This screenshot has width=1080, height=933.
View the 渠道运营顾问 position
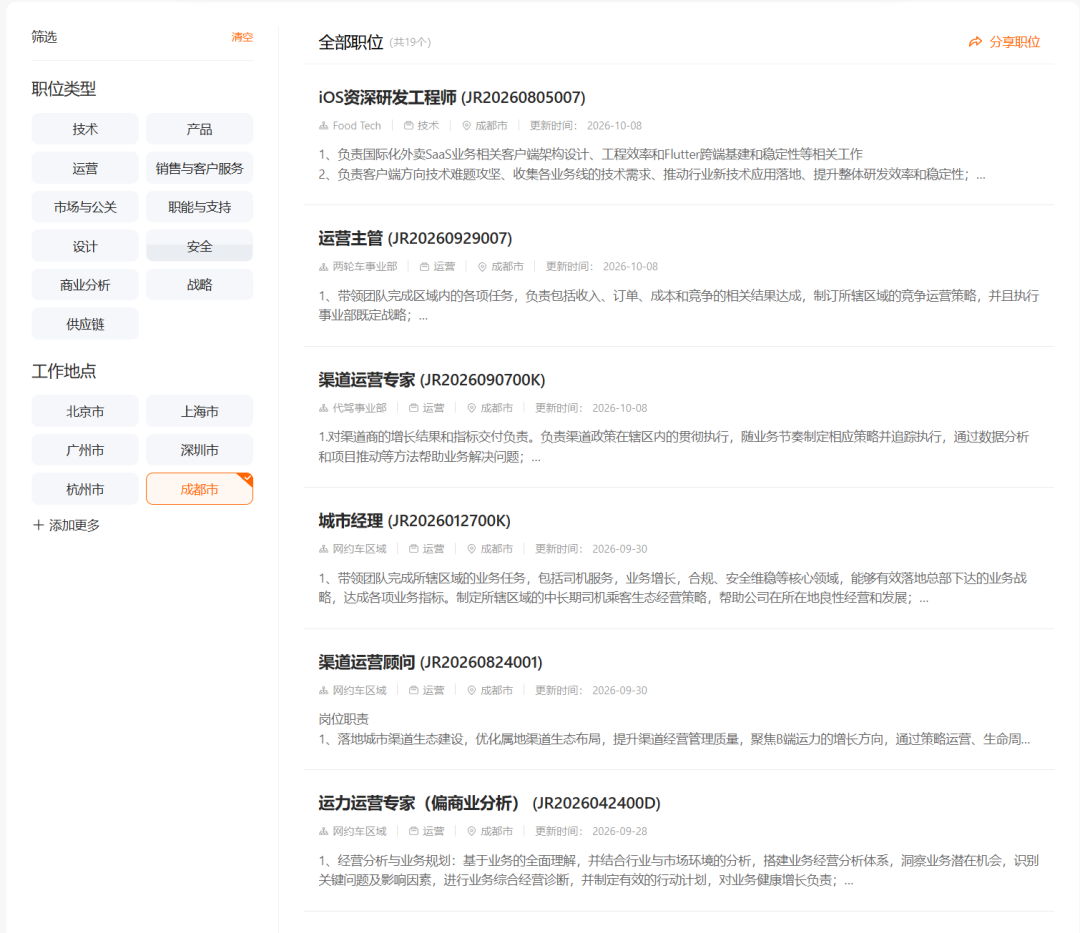(430, 662)
